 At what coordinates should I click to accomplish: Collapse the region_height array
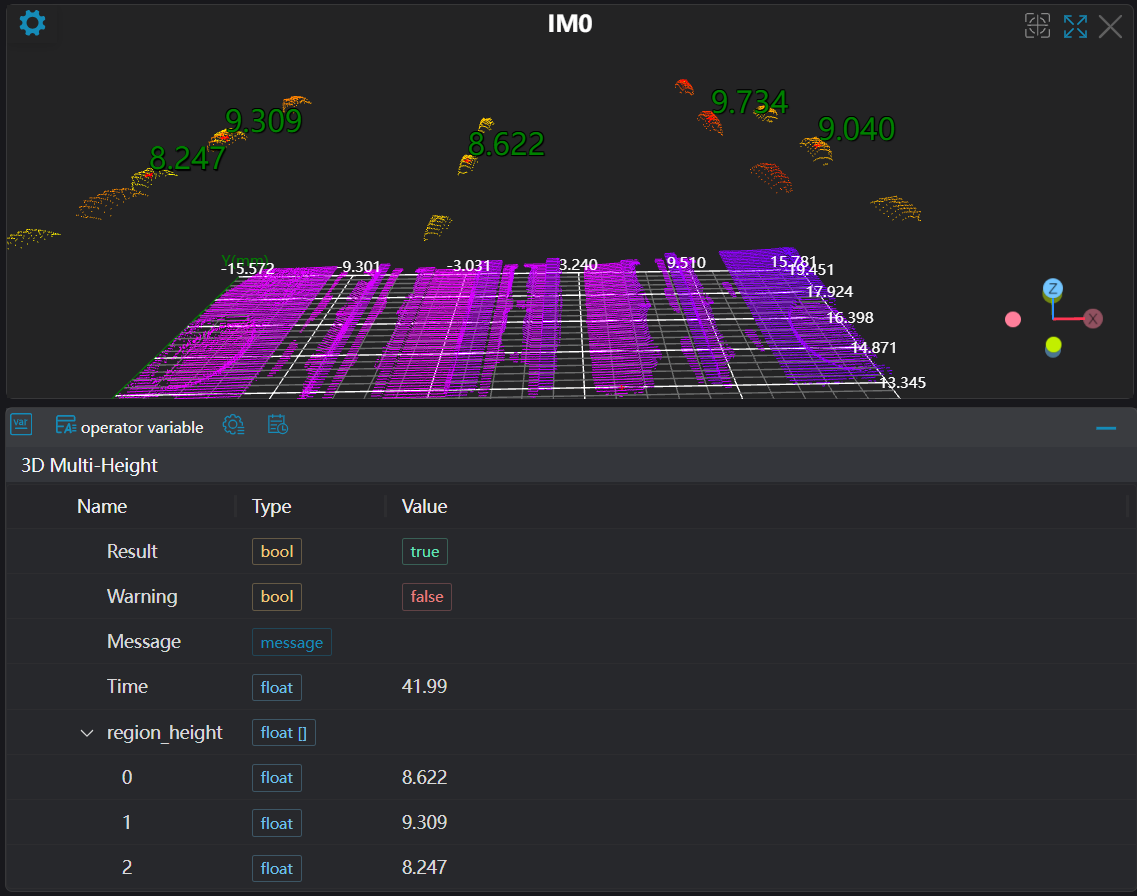point(87,733)
